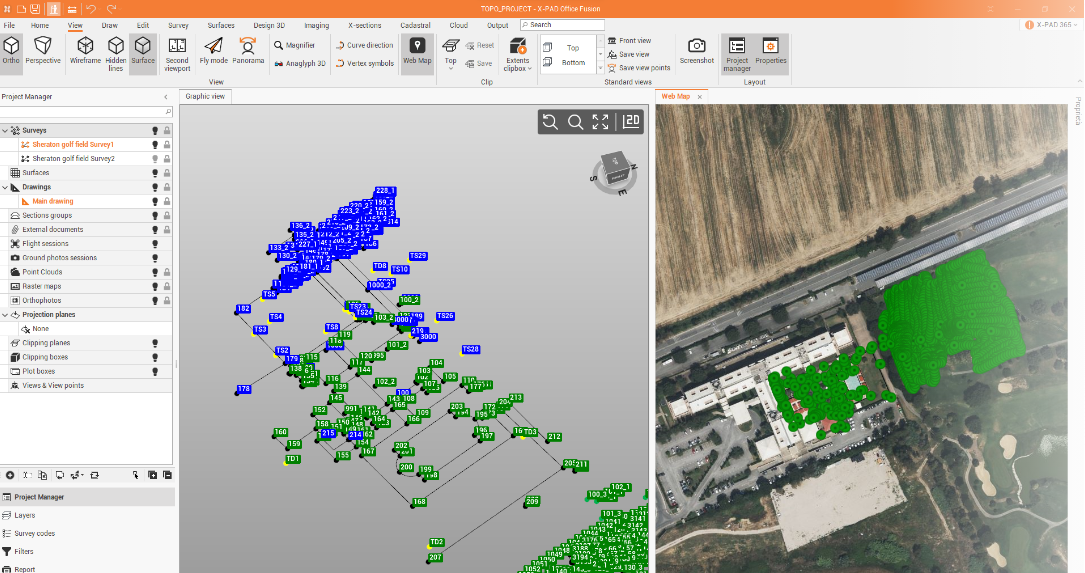
Task: Click the add (plus) icon in Project Manager toolbar
Action: (x=10, y=475)
